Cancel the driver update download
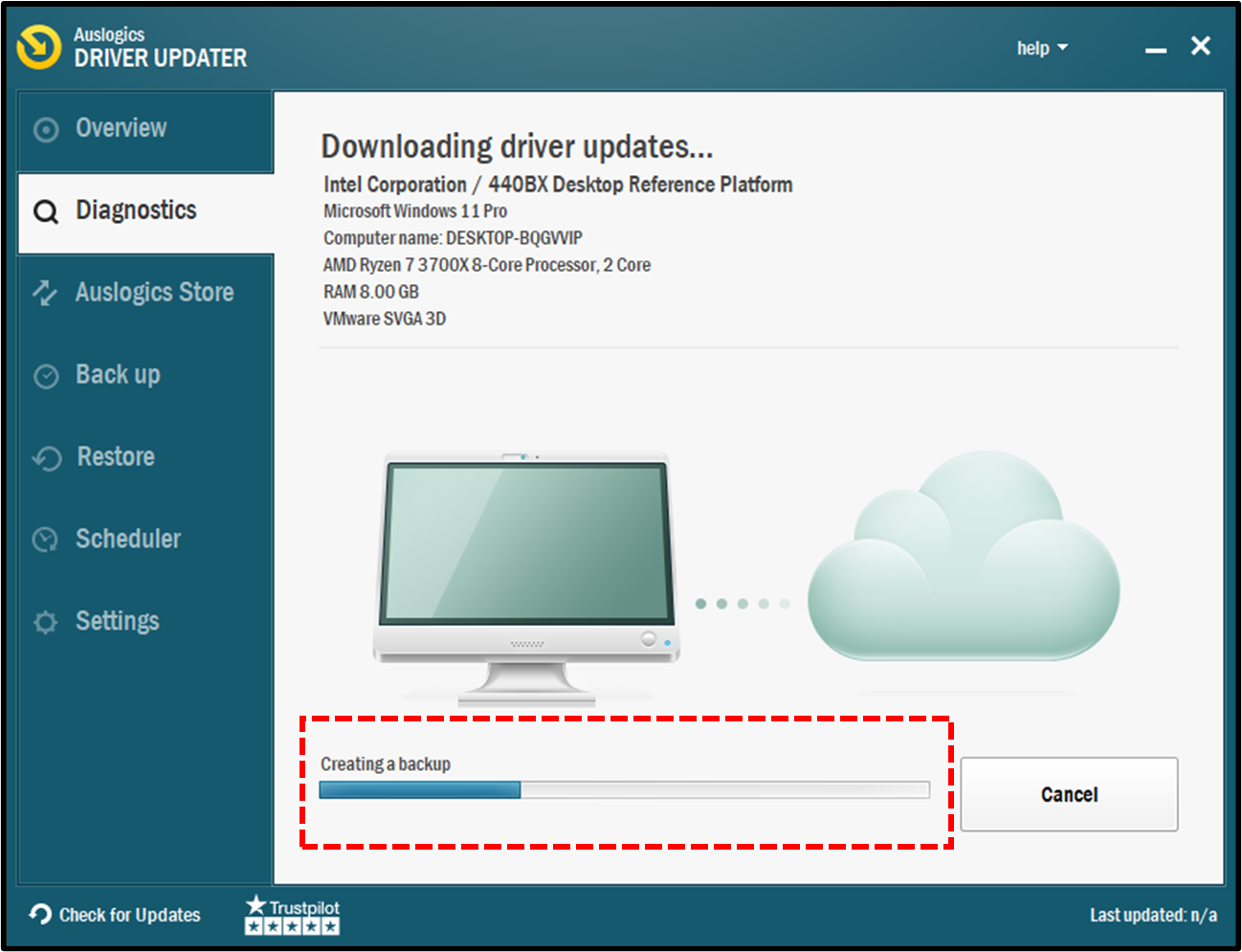 (1069, 794)
